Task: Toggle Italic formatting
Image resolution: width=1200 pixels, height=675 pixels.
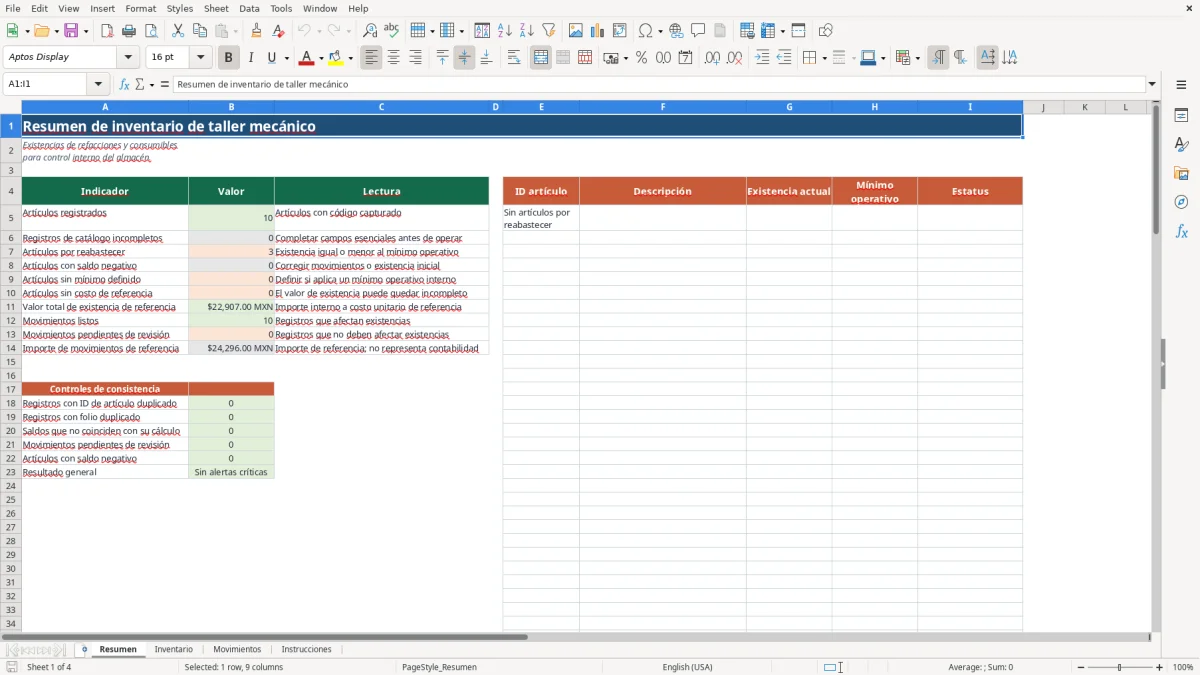Action: 251,58
